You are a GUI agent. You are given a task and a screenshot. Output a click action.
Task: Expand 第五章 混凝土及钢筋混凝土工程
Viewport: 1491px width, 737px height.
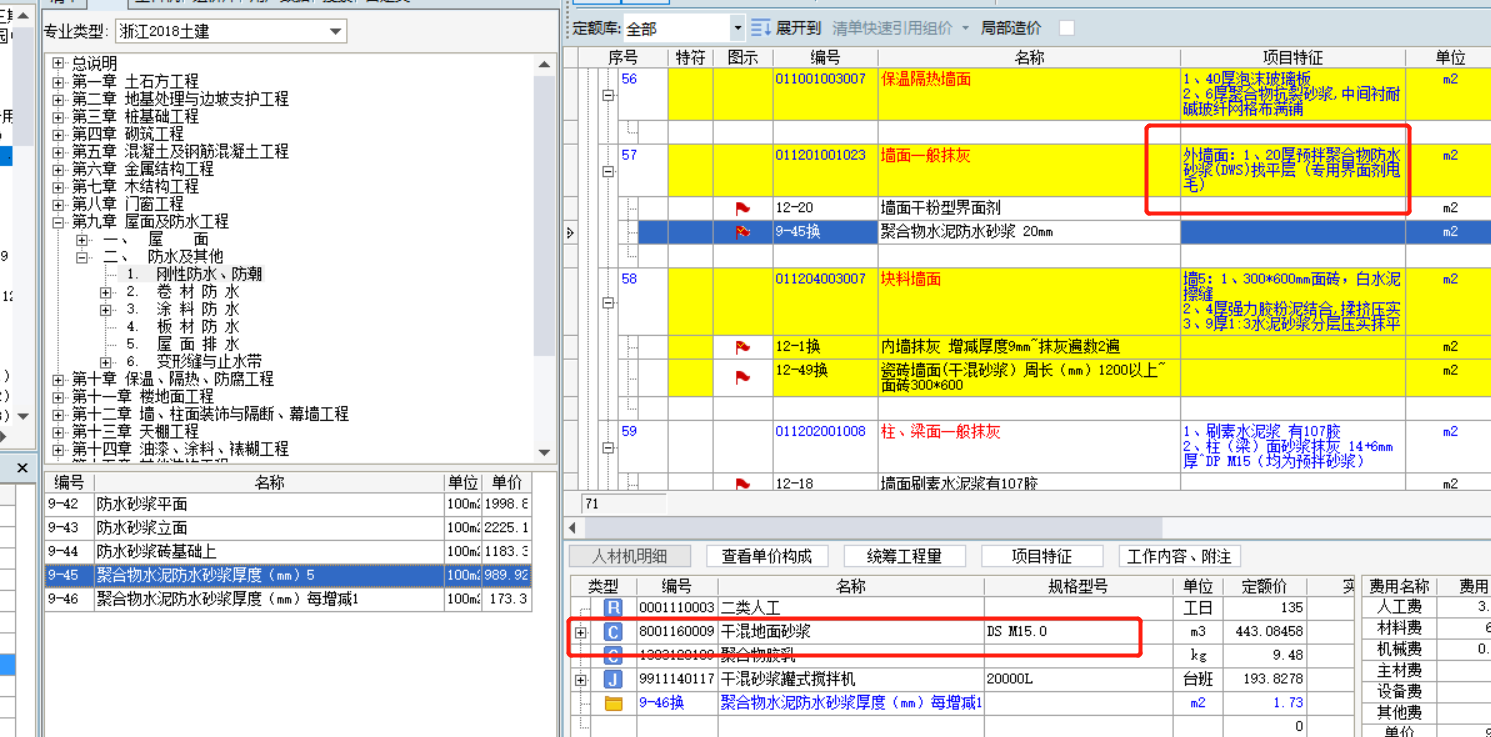58,152
